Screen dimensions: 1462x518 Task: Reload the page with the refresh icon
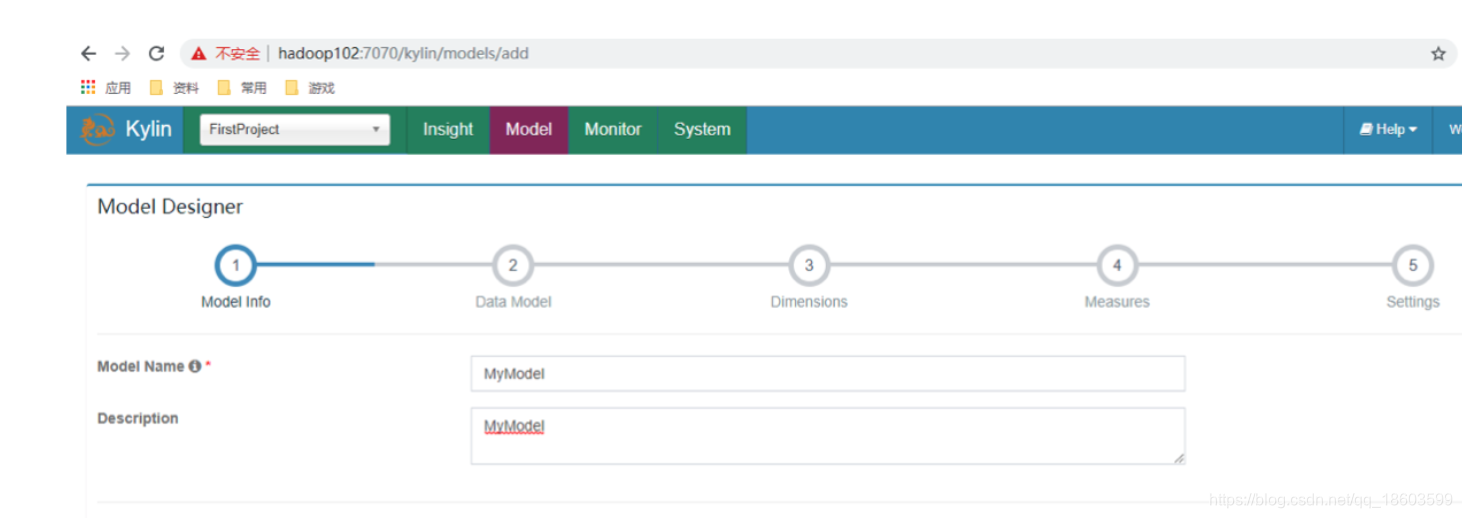pyautogui.click(x=156, y=54)
